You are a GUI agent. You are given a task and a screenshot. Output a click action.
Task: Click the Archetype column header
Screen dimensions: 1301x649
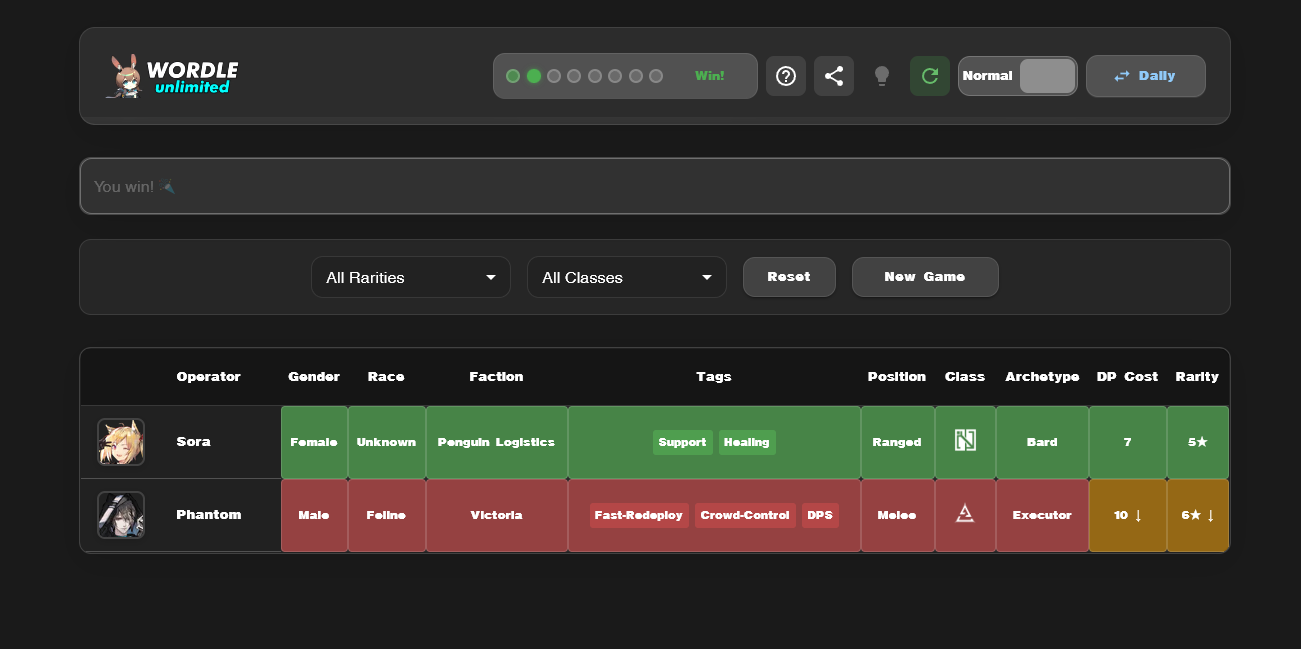coord(1042,377)
